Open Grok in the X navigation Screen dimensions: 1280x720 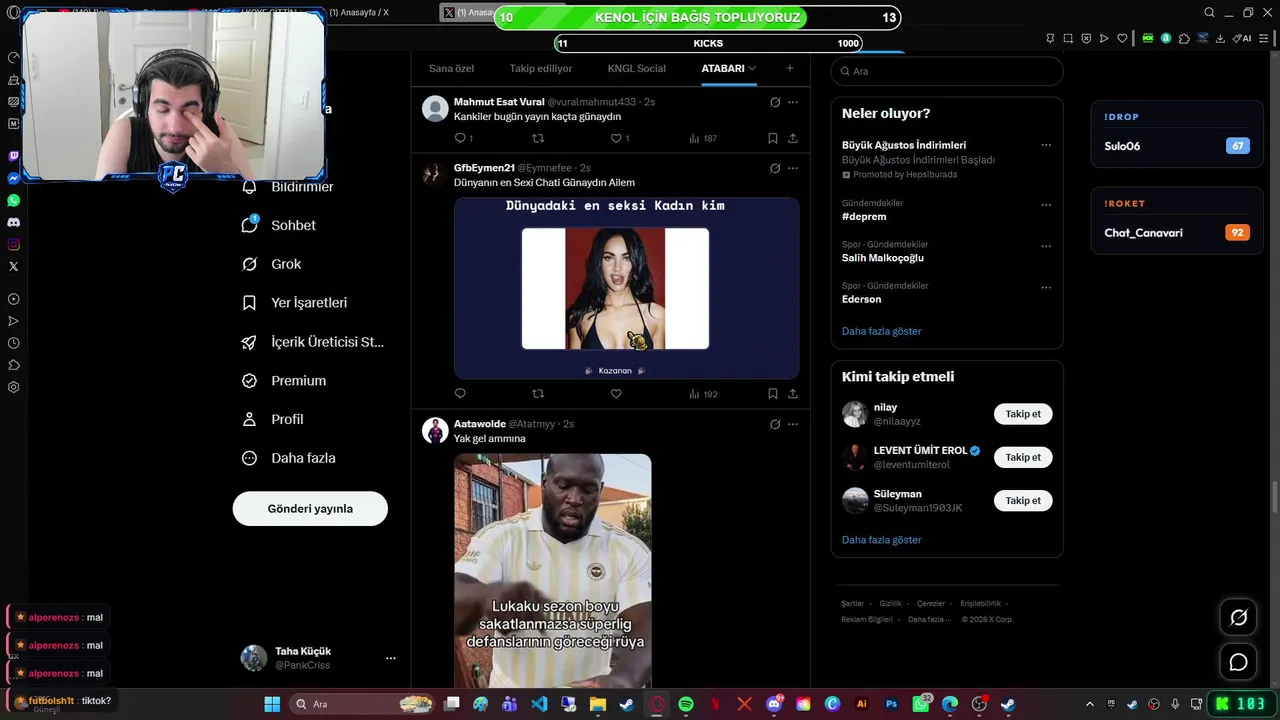click(272, 264)
